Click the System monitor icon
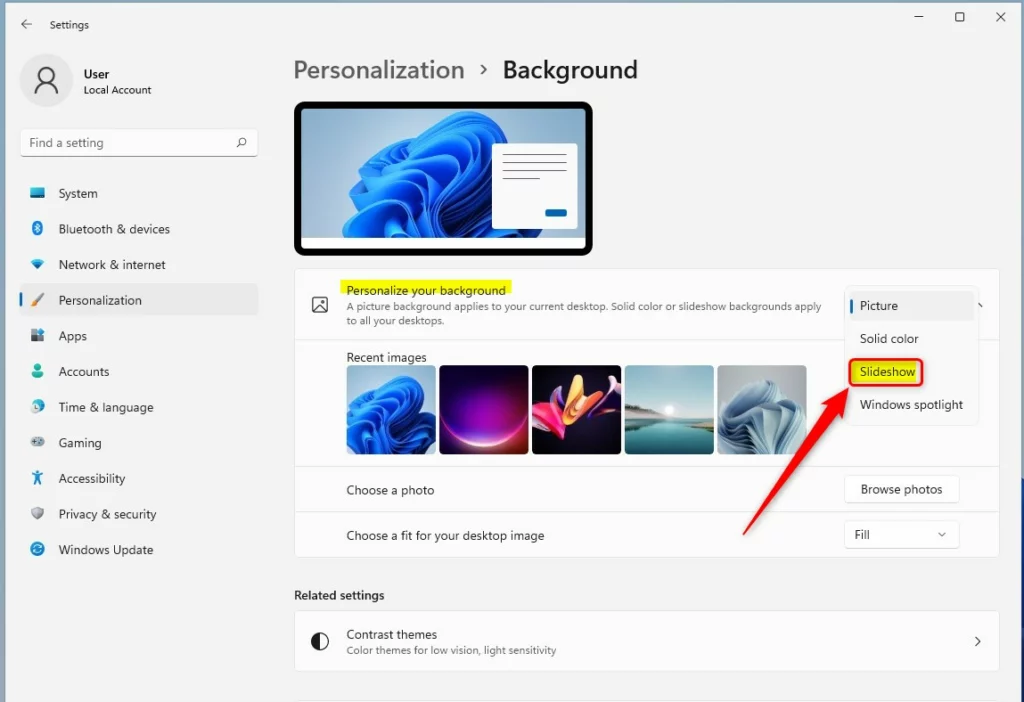The image size is (1024, 702). pos(37,193)
